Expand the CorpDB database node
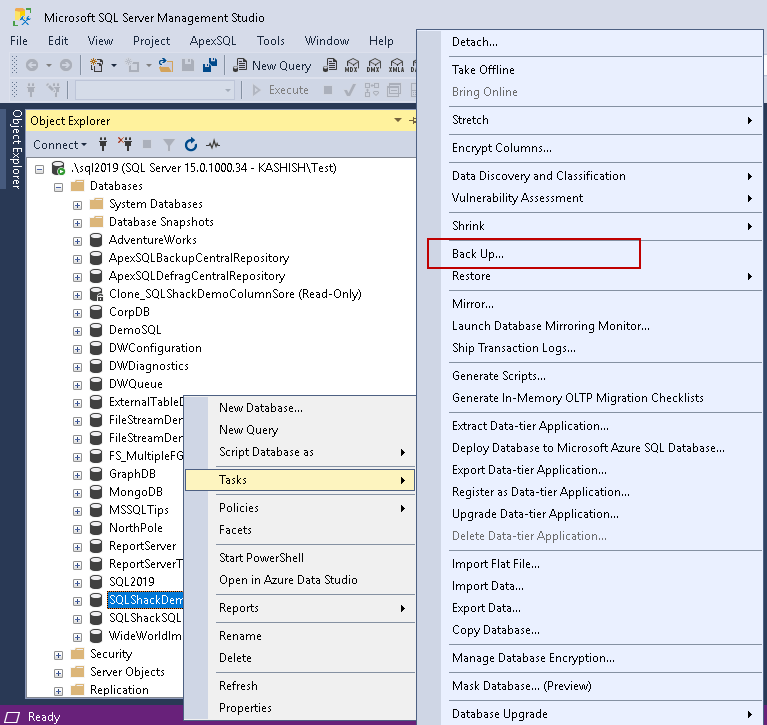 tap(77, 313)
